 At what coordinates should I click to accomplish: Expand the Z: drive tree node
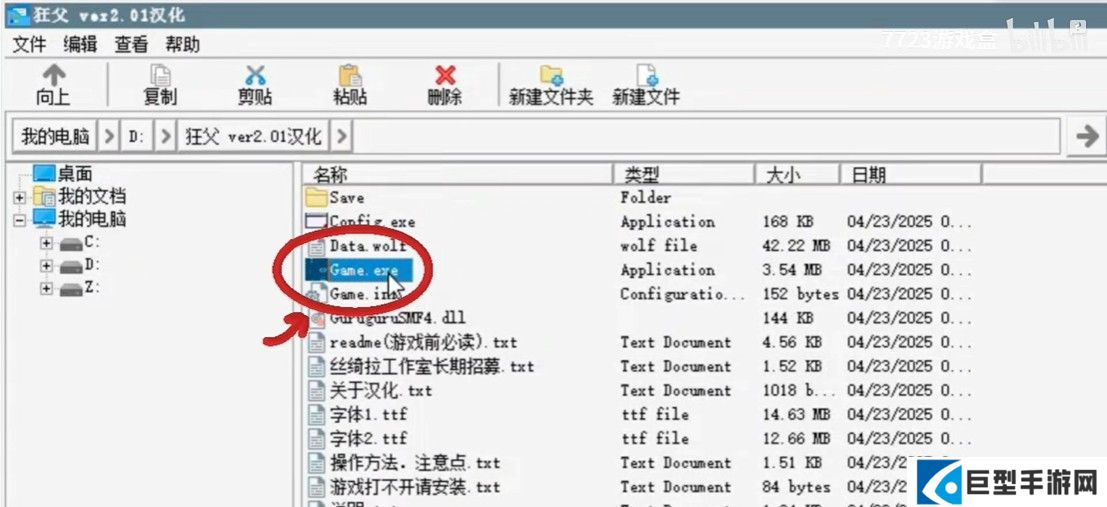pyautogui.click(x=46, y=288)
